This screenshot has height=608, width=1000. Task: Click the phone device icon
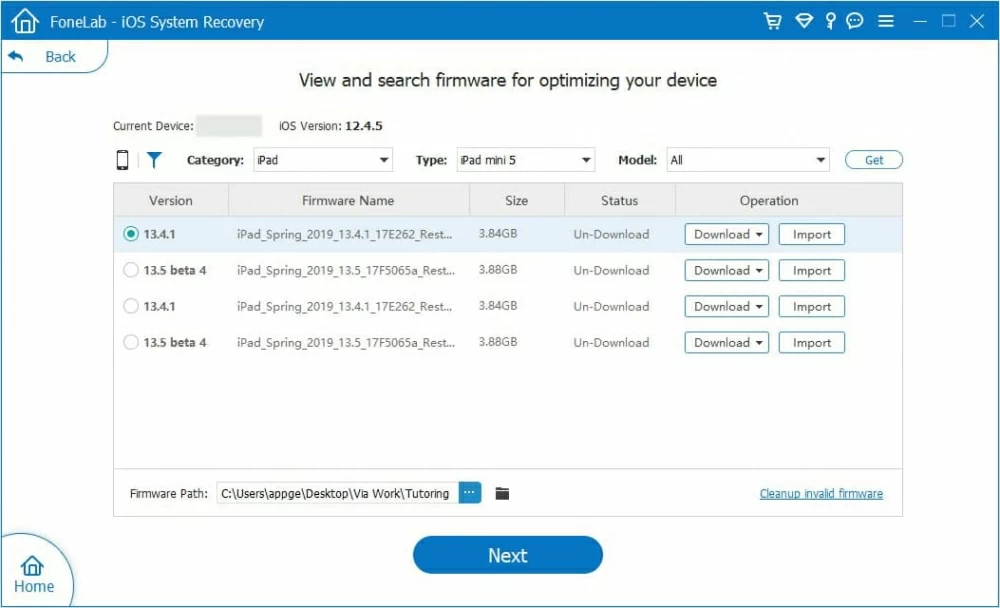point(123,160)
